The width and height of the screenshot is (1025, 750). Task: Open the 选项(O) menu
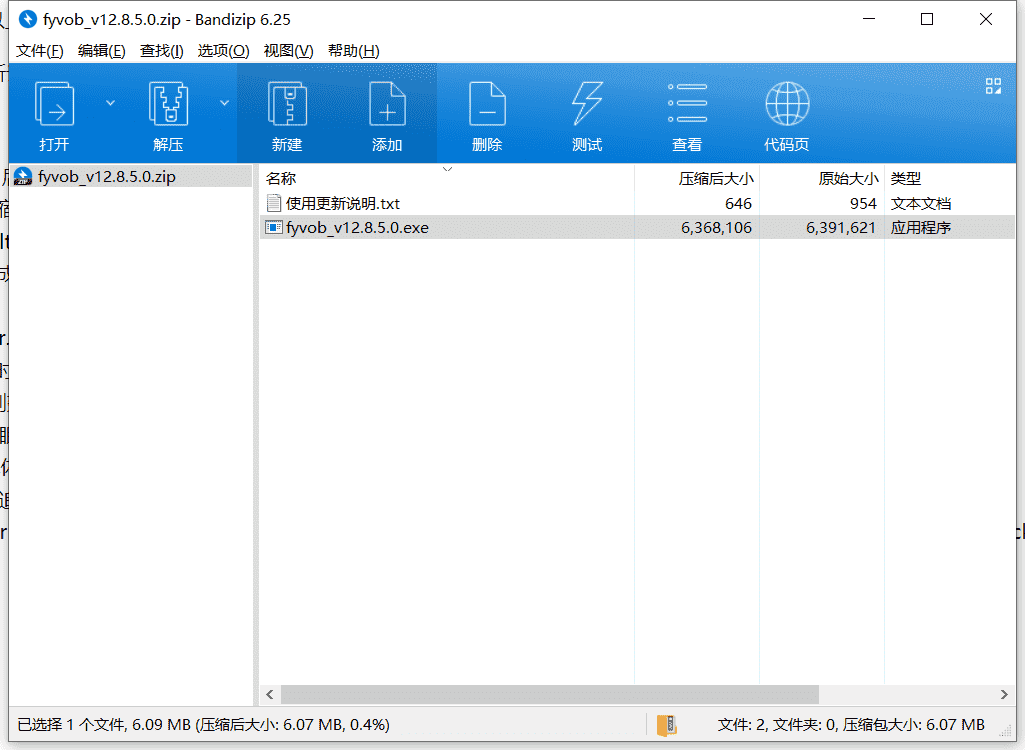pyautogui.click(x=223, y=51)
